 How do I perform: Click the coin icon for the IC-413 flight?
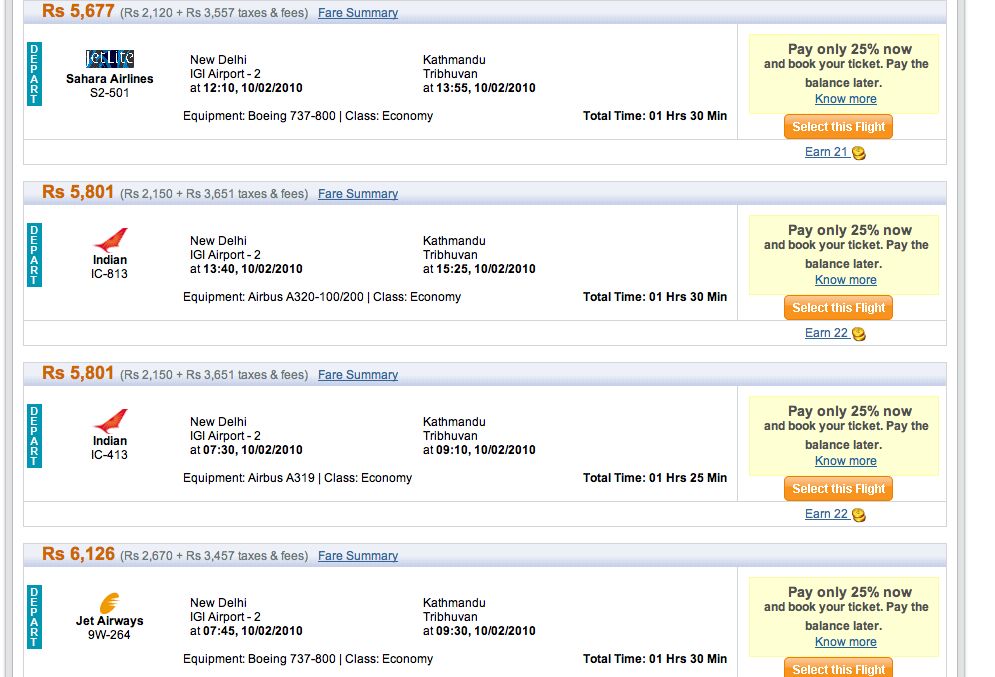coord(859,515)
